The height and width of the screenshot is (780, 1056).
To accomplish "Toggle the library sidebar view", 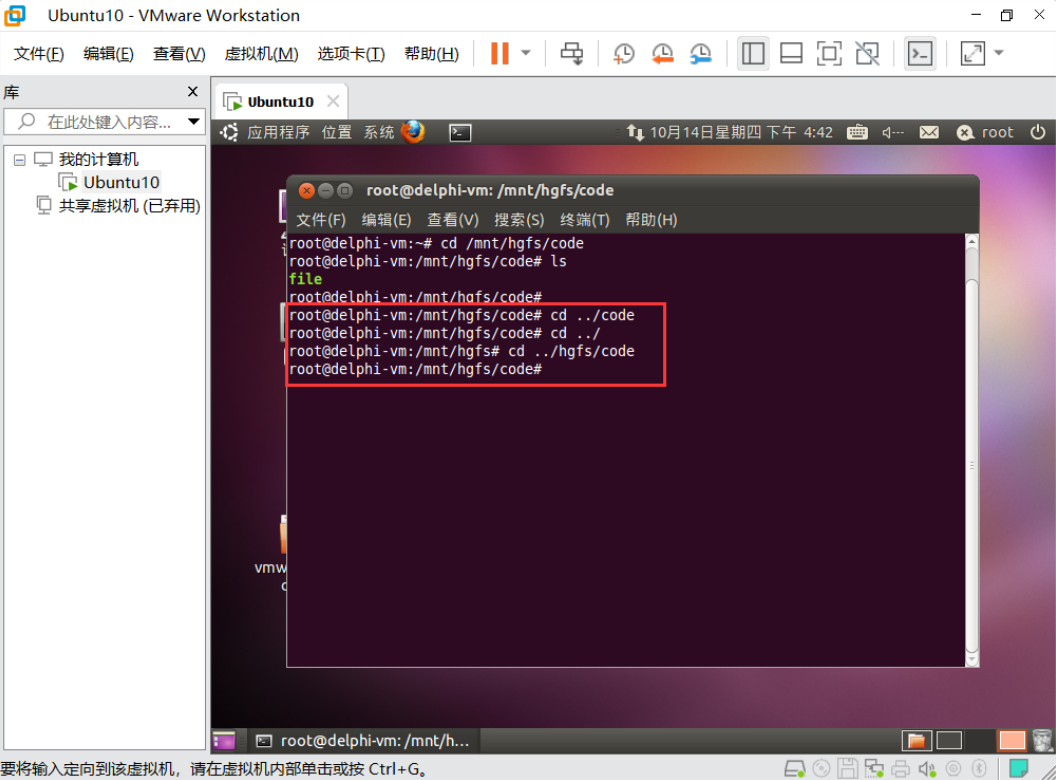I will (x=753, y=53).
